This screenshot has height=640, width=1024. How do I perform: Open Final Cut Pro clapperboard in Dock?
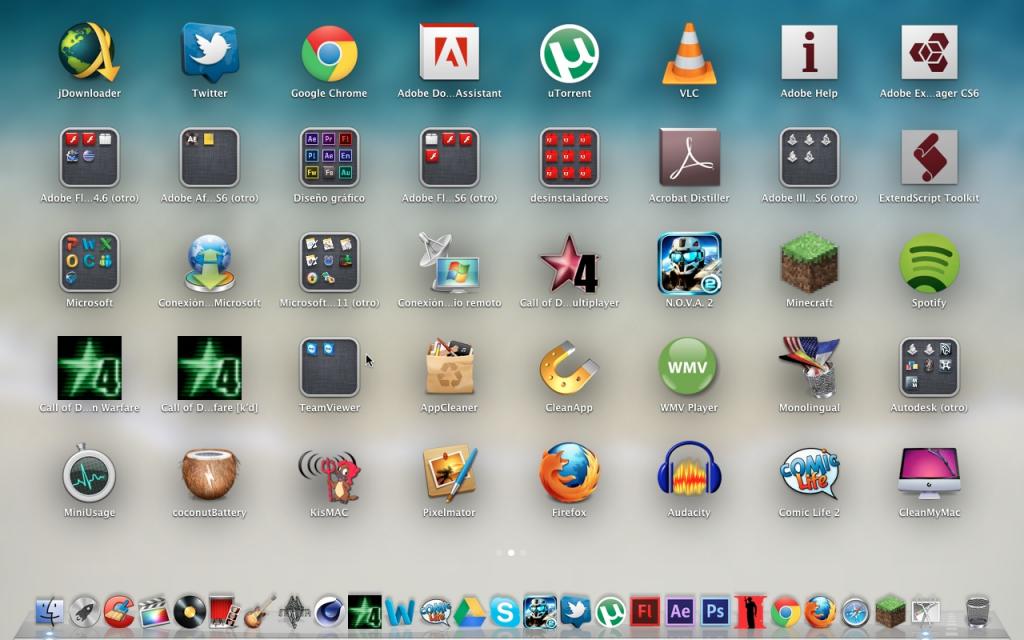[153, 613]
